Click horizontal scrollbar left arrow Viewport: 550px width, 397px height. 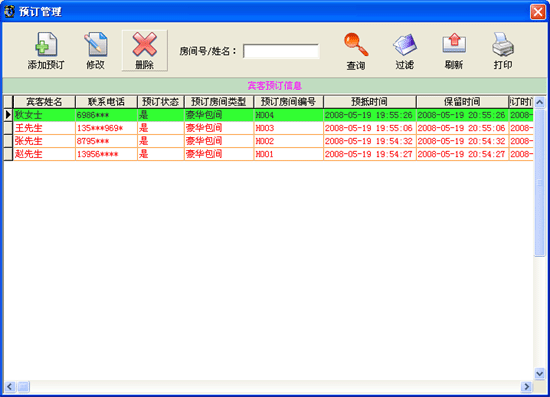point(10,386)
